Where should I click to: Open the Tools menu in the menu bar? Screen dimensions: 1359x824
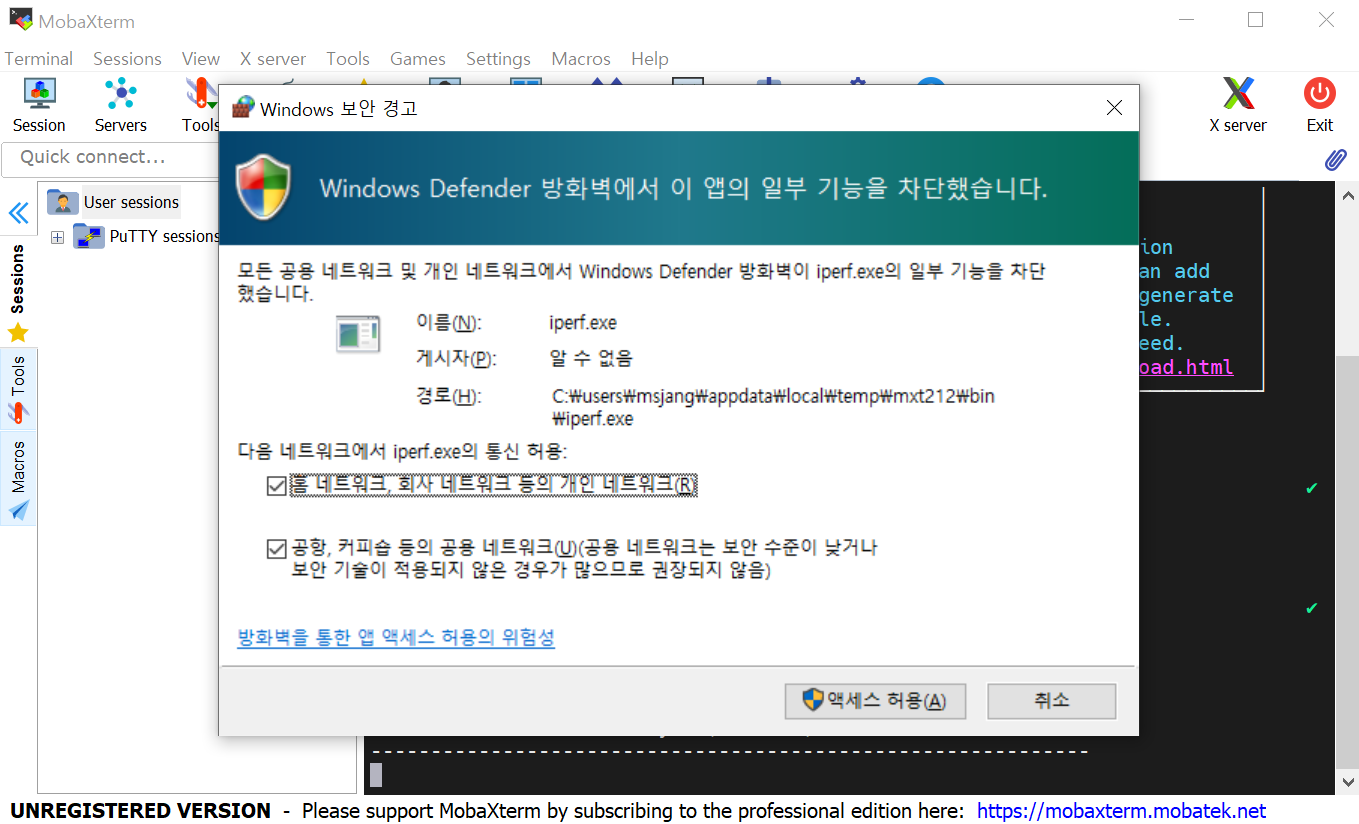(x=348, y=59)
